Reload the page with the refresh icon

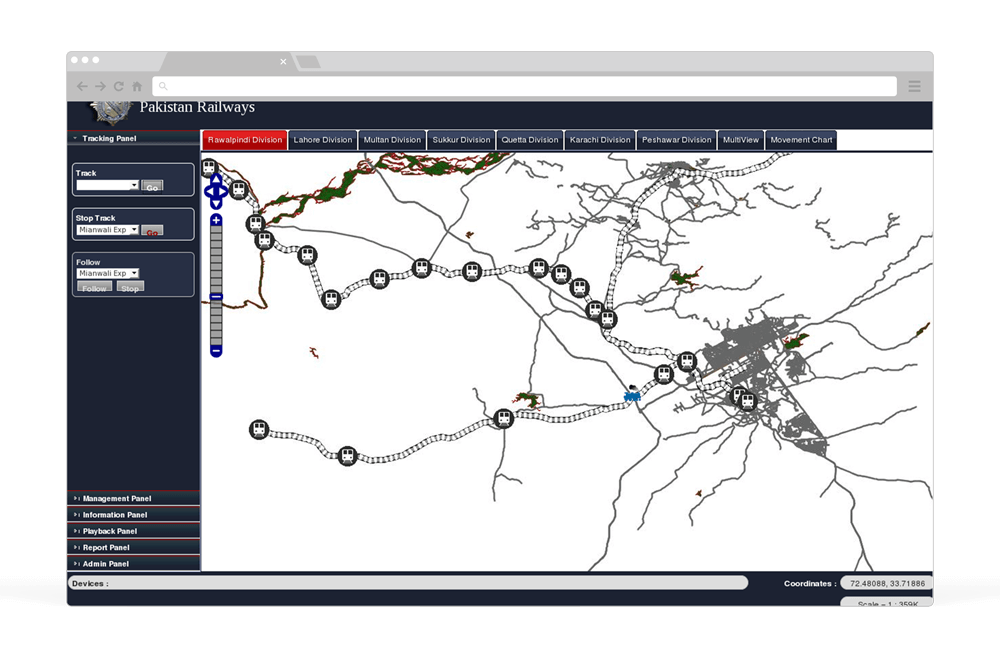coord(119,86)
